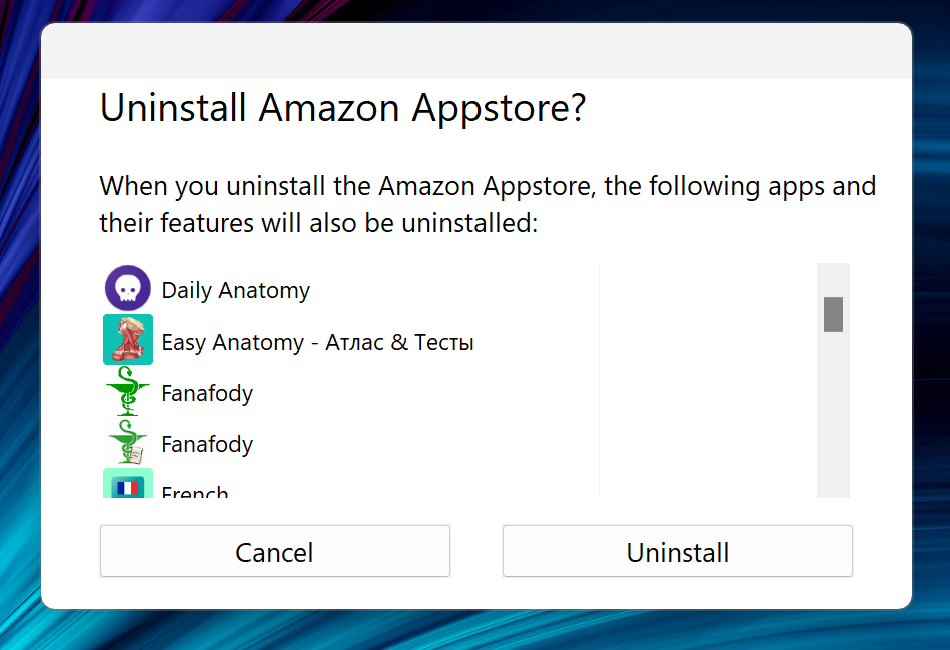Click the scrollbar track below the thumb
950x650 pixels.
pyautogui.click(x=832, y=420)
